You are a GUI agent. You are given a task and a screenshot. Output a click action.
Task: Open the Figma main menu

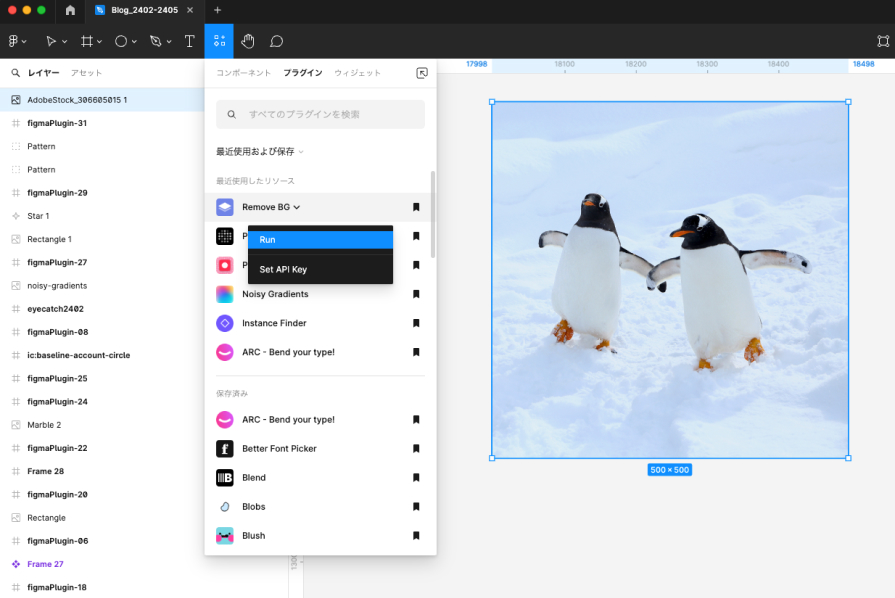(x=17, y=41)
